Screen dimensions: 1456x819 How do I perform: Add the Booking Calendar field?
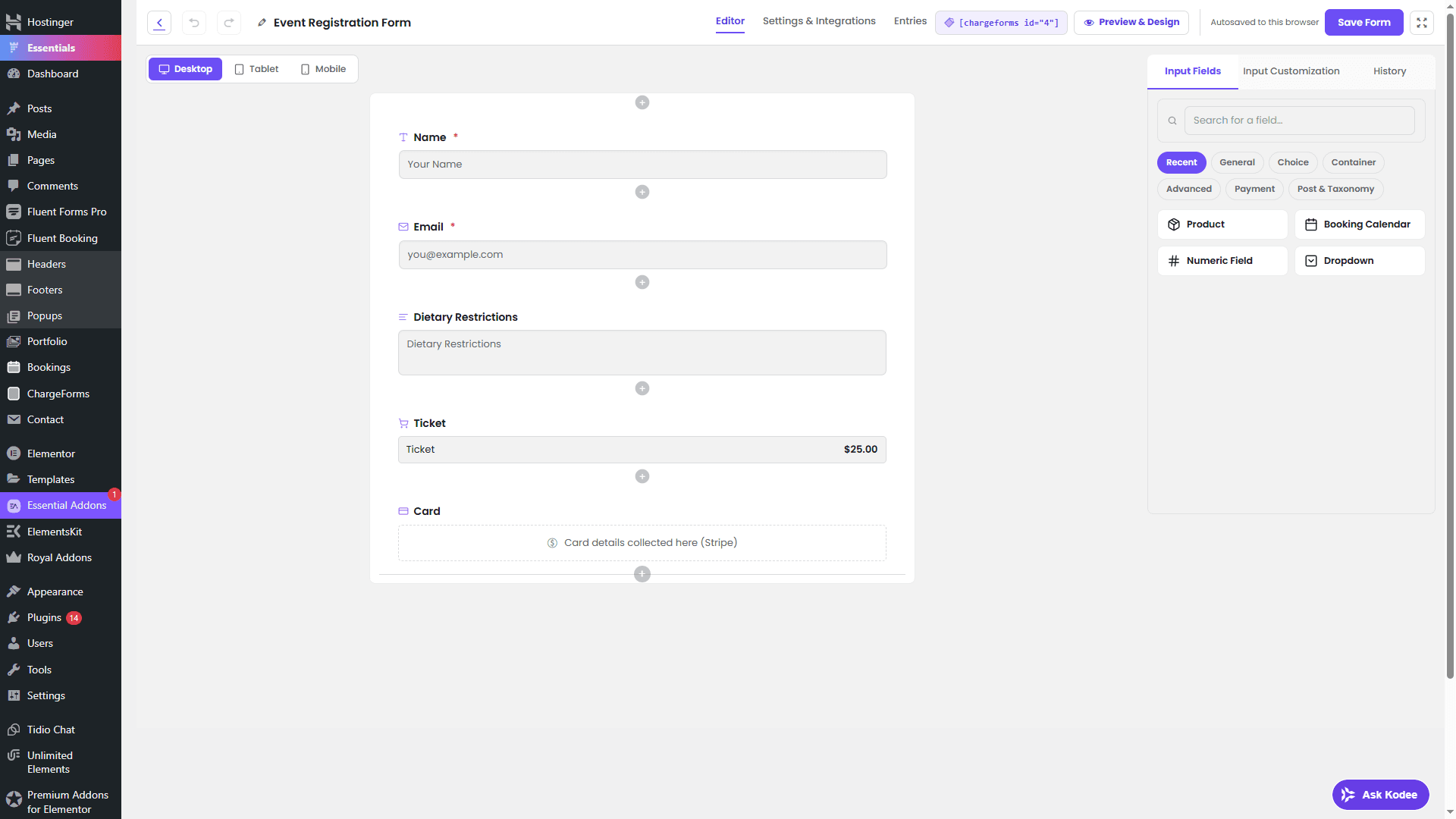coord(1360,224)
